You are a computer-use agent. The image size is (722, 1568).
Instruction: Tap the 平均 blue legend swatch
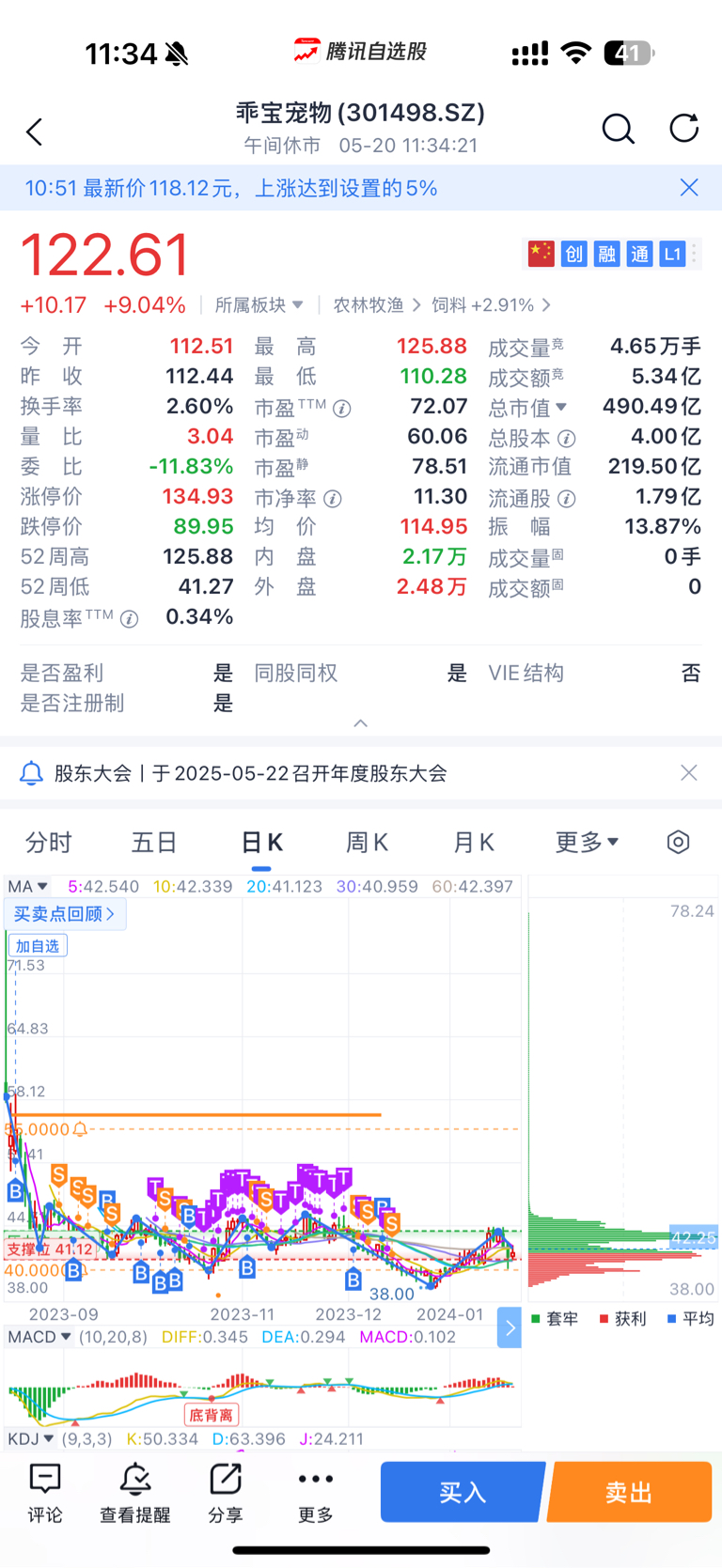pyautogui.click(x=671, y=1319)
